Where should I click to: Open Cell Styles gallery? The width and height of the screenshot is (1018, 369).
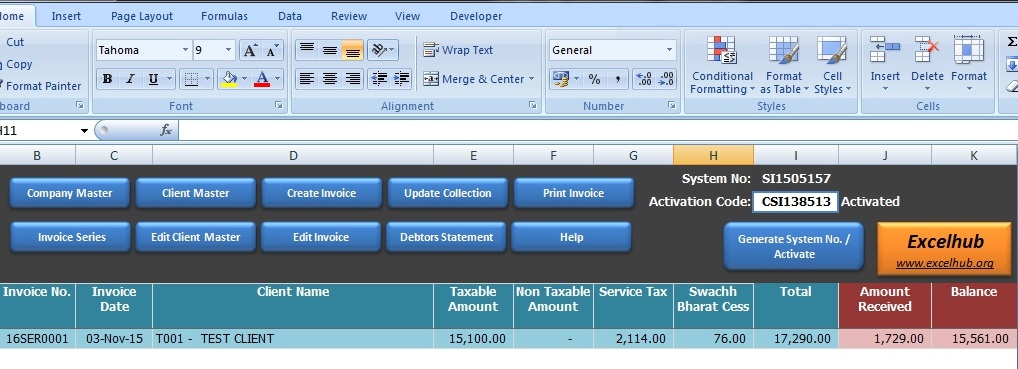point(832,65)
